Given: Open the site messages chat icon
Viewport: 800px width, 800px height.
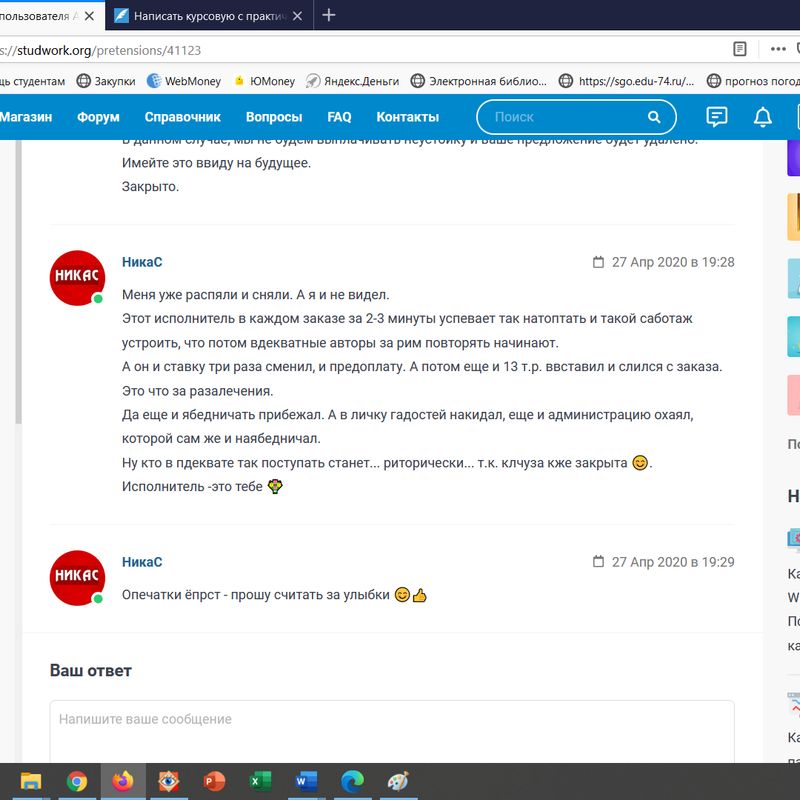Looking at the screenshot, I should pyautogui.click(x=716, y=117).
